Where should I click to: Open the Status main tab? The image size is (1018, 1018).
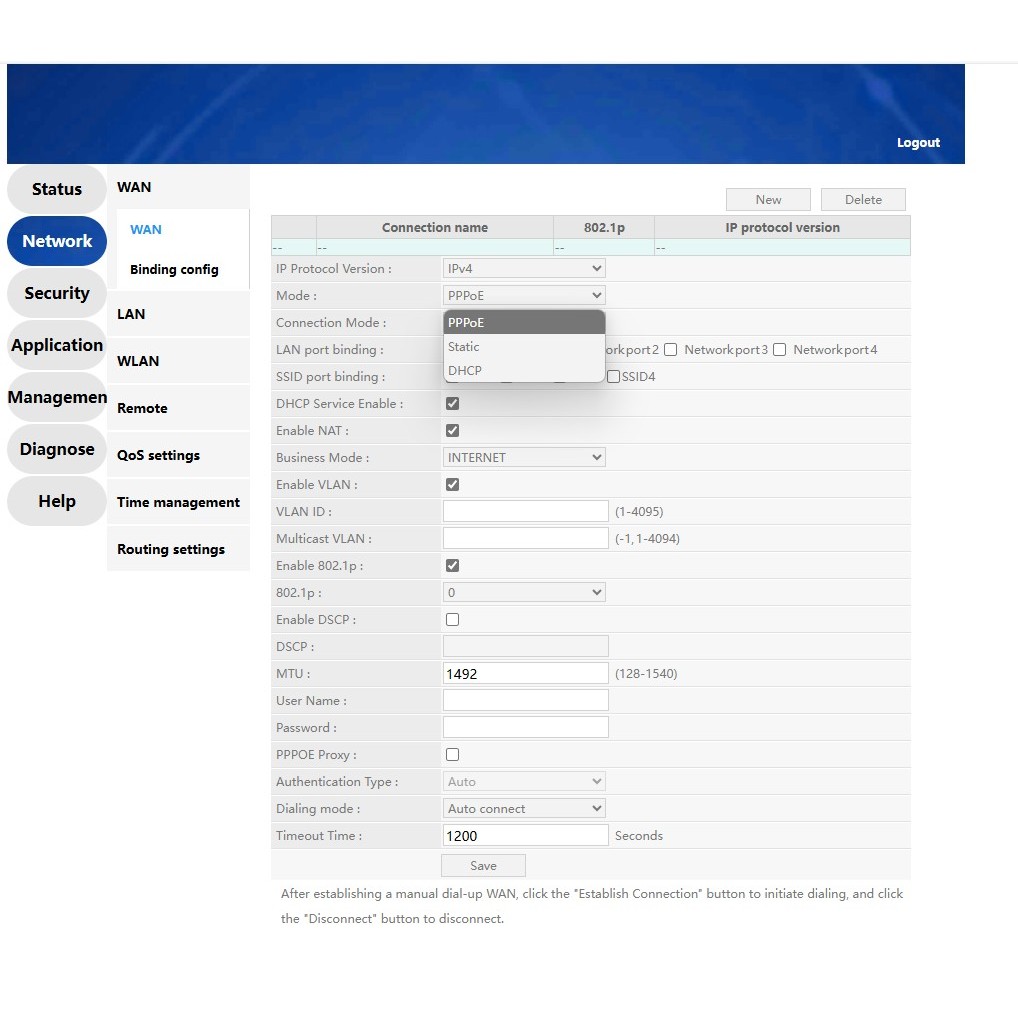(x=57, y=190)
